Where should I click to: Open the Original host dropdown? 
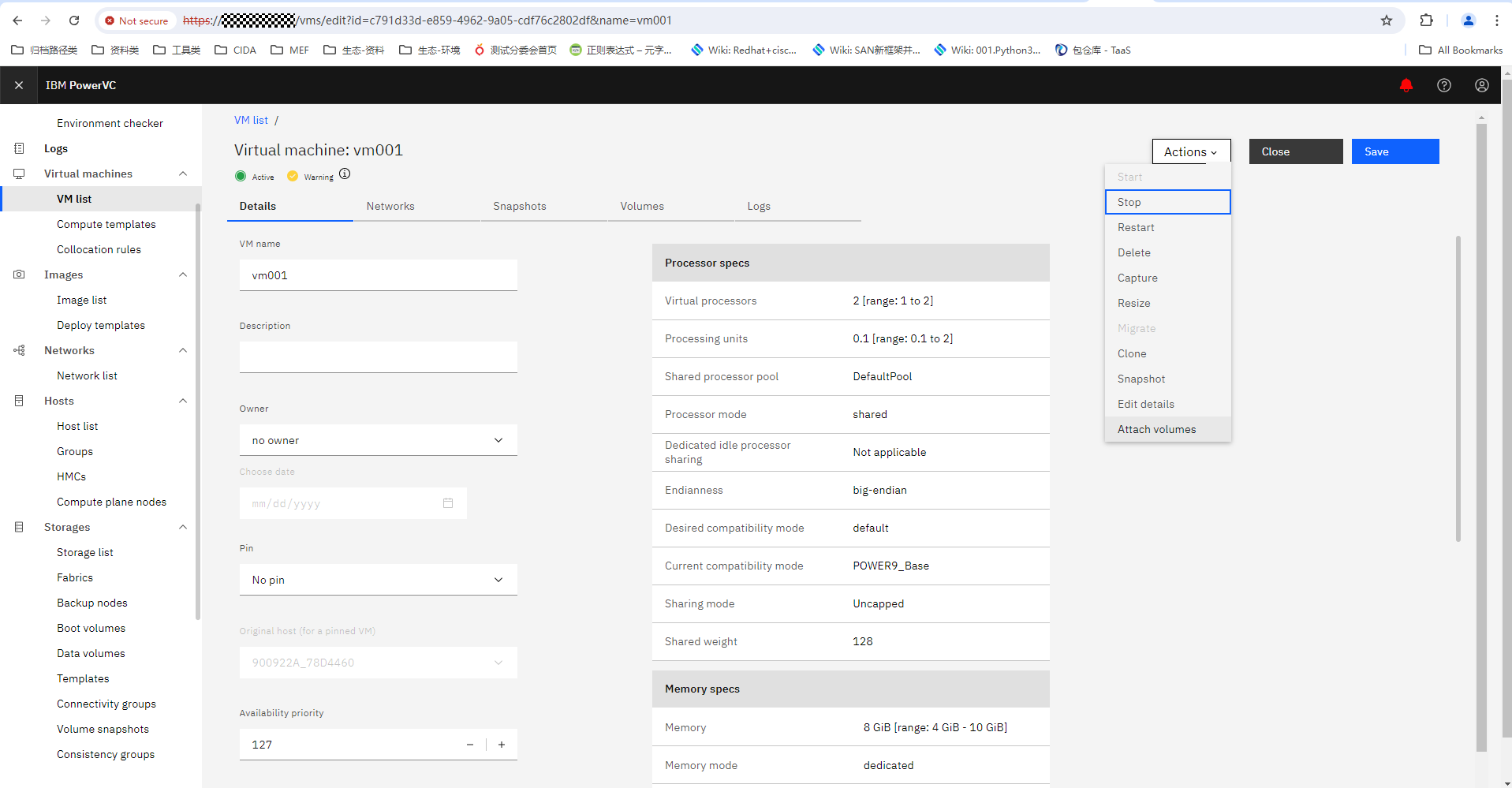(x=379, y=663)
